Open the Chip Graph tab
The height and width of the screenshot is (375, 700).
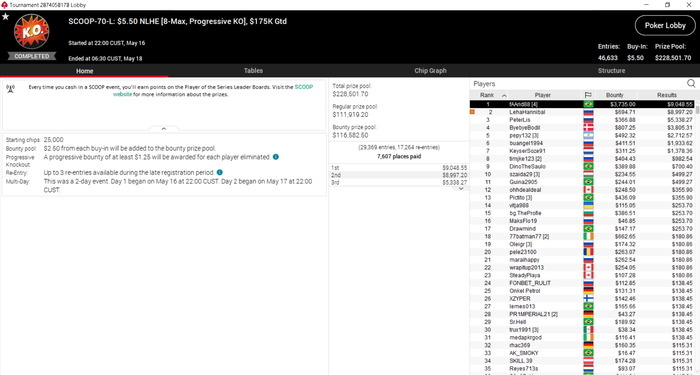(430, 71)
